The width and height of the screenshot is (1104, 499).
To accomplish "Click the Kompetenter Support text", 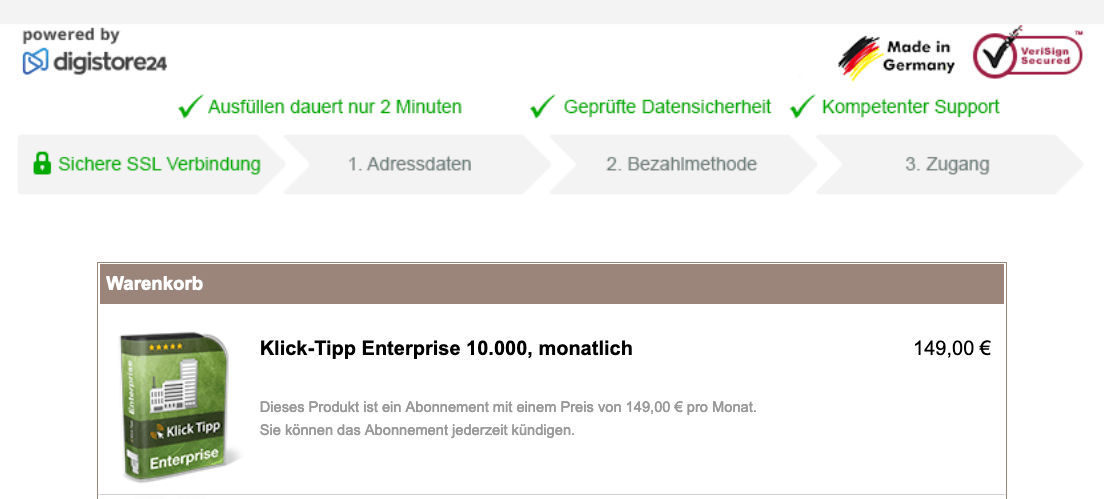I will click(x=911, y=107).
